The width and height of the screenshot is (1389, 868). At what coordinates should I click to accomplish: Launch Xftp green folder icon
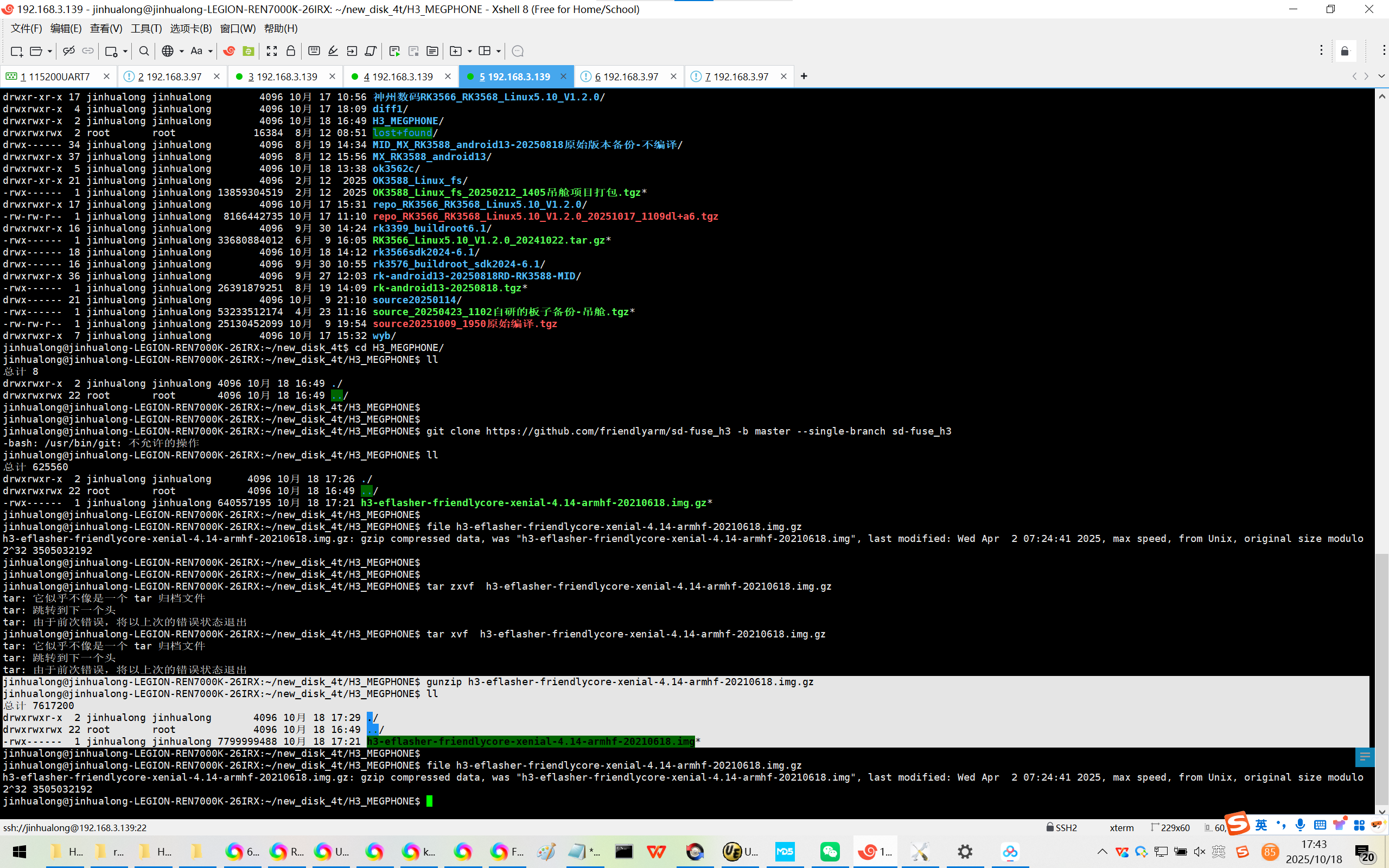[x=249, y=51]
